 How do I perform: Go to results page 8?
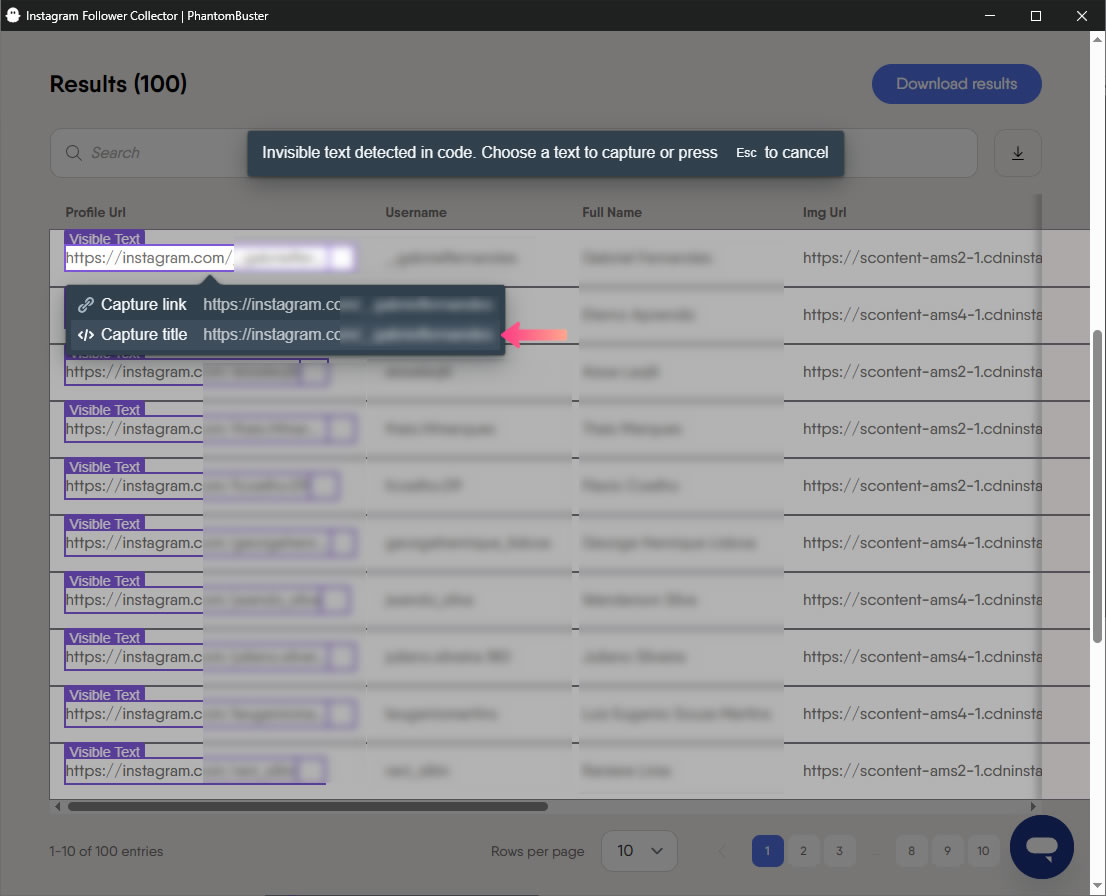click(911, 851)
